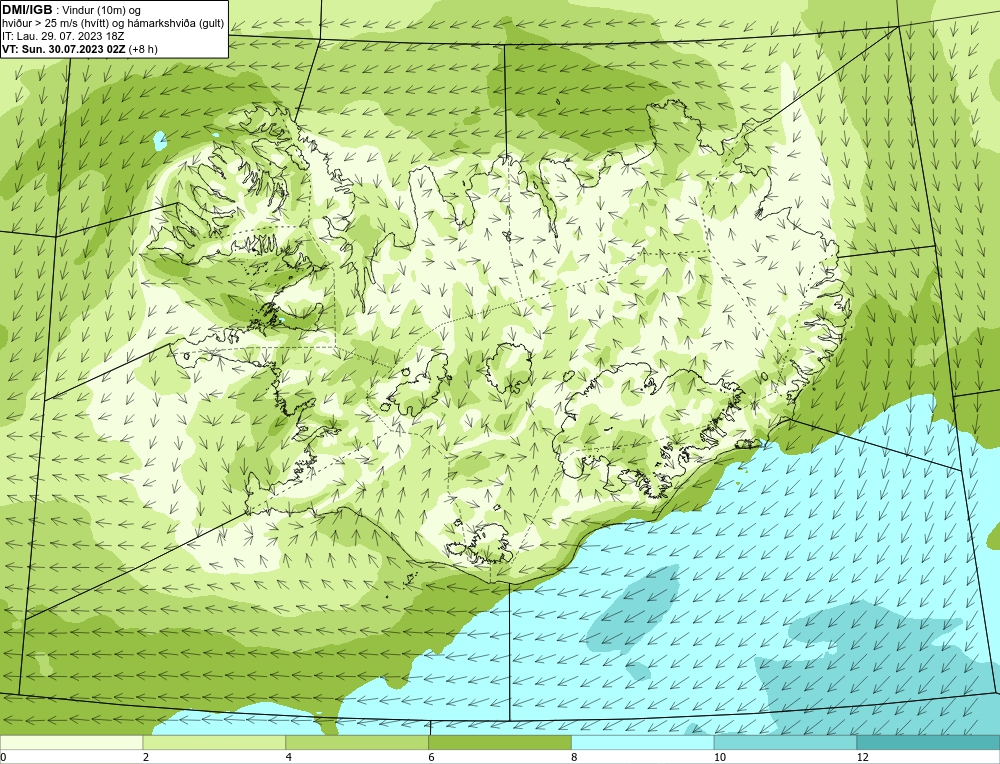Click the darkest teal legend swatch above 12

point(929,742)
